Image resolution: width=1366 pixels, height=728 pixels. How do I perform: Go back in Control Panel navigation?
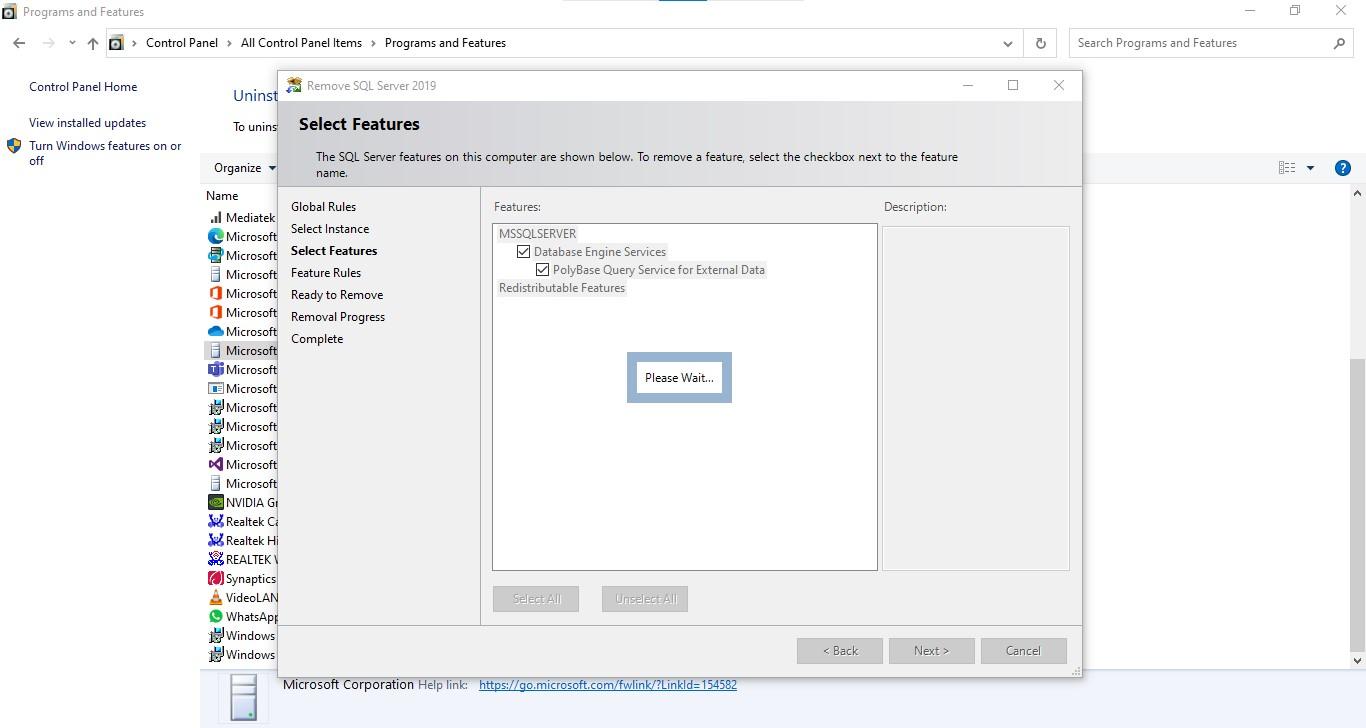pyautogui.click(x=19, y=43)
